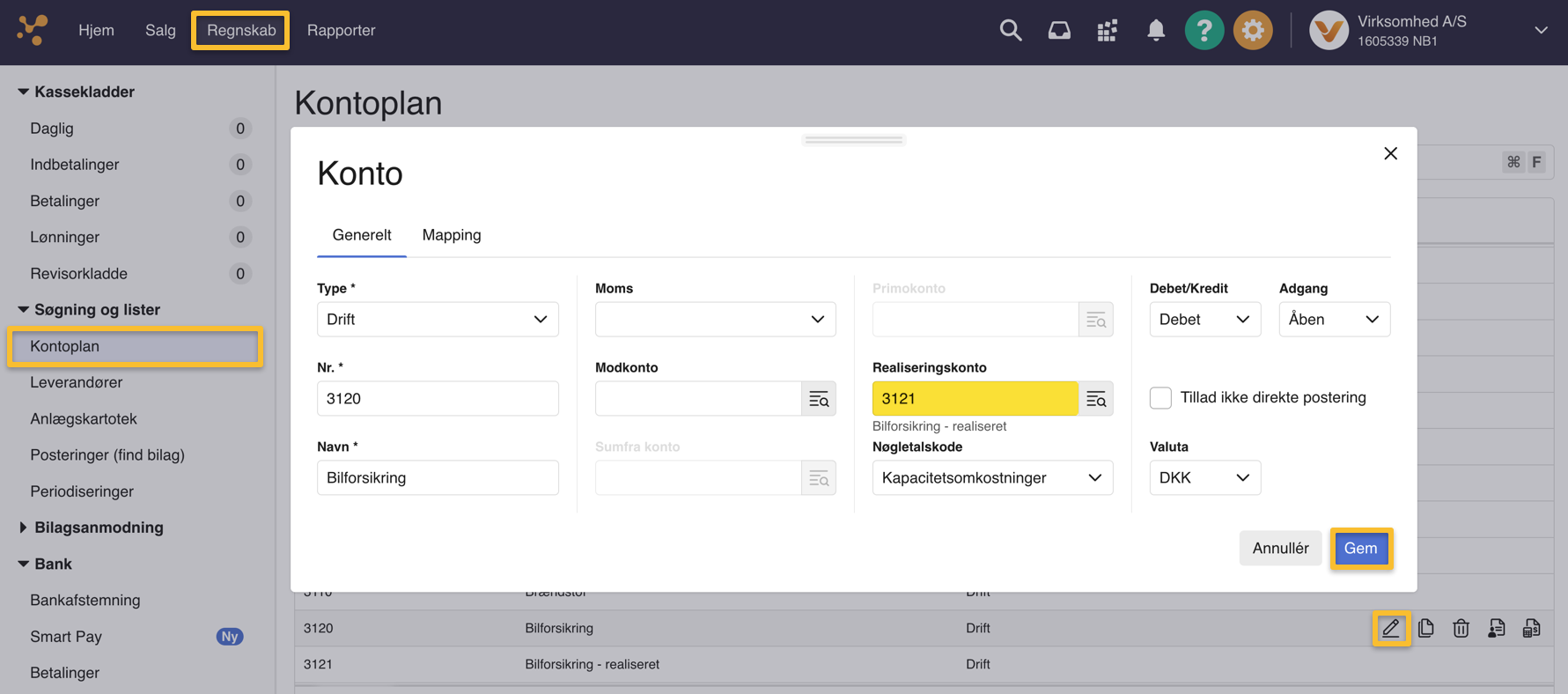Click the search magnifier icon in top bar
This screenshot has height=694, width=1568.
[x=1010, y=31]
